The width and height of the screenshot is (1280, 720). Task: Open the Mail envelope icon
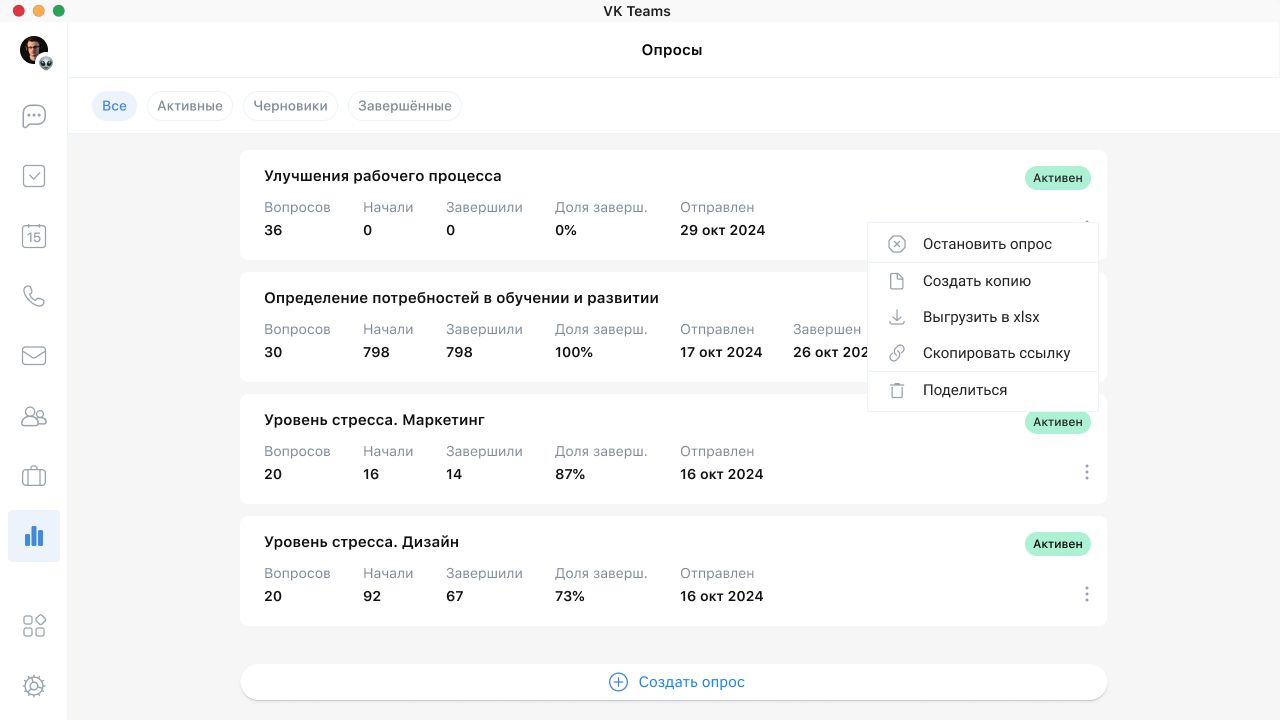tap(34, 356)
